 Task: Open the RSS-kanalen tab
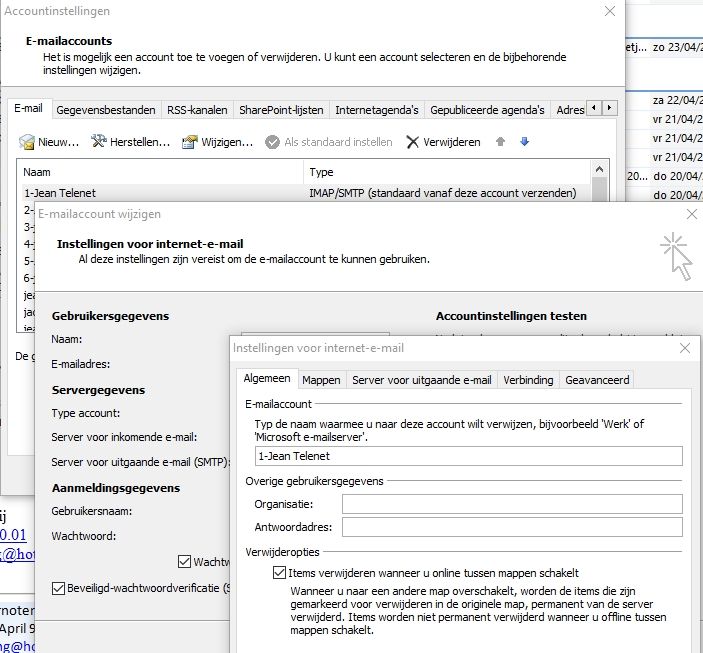(x=197, y=110)
